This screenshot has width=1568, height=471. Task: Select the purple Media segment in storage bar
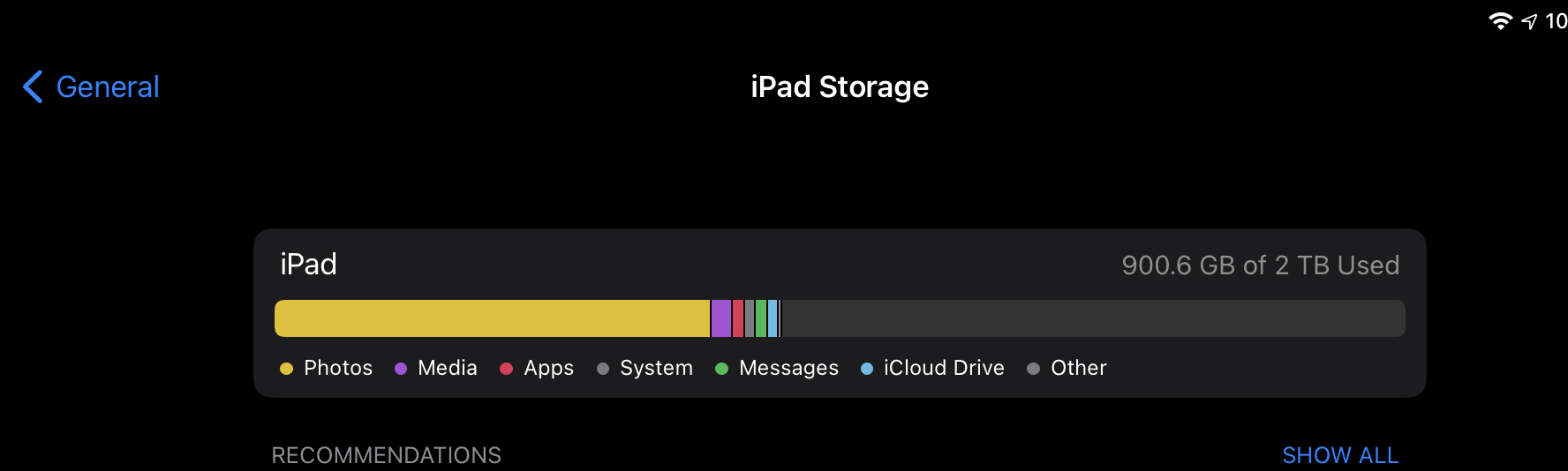[x=721, y=318]
